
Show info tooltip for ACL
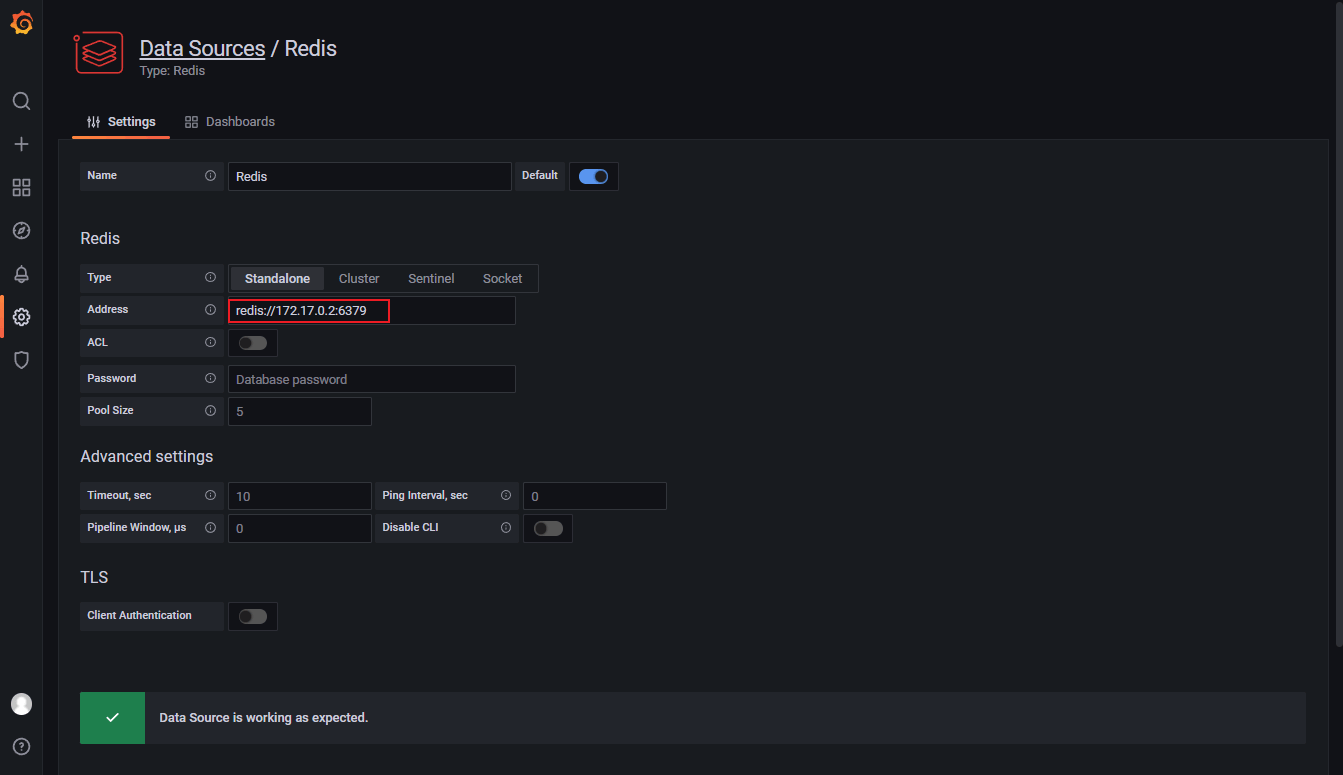pos(210,342)
